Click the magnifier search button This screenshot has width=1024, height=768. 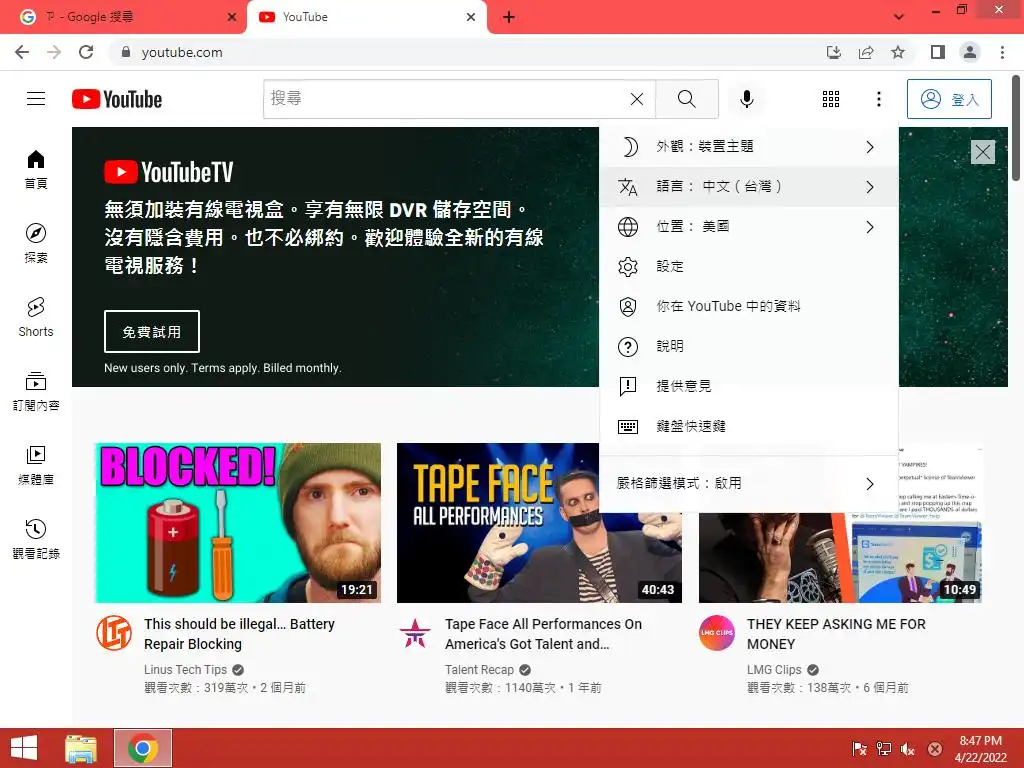pyautogui.click(x=686, y=99)
